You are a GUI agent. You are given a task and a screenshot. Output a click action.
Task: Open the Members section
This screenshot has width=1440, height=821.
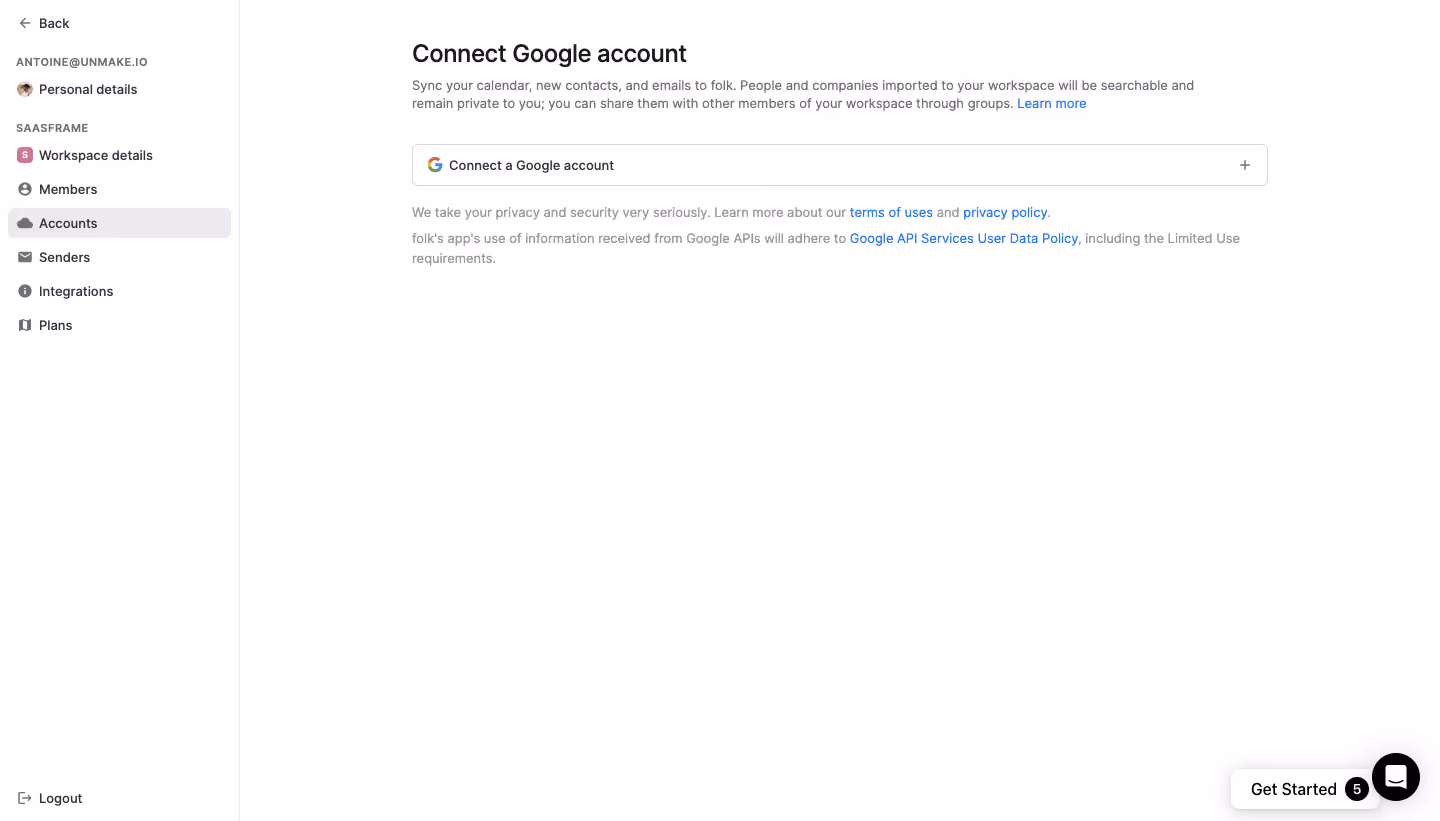click(x=119, y=189)
